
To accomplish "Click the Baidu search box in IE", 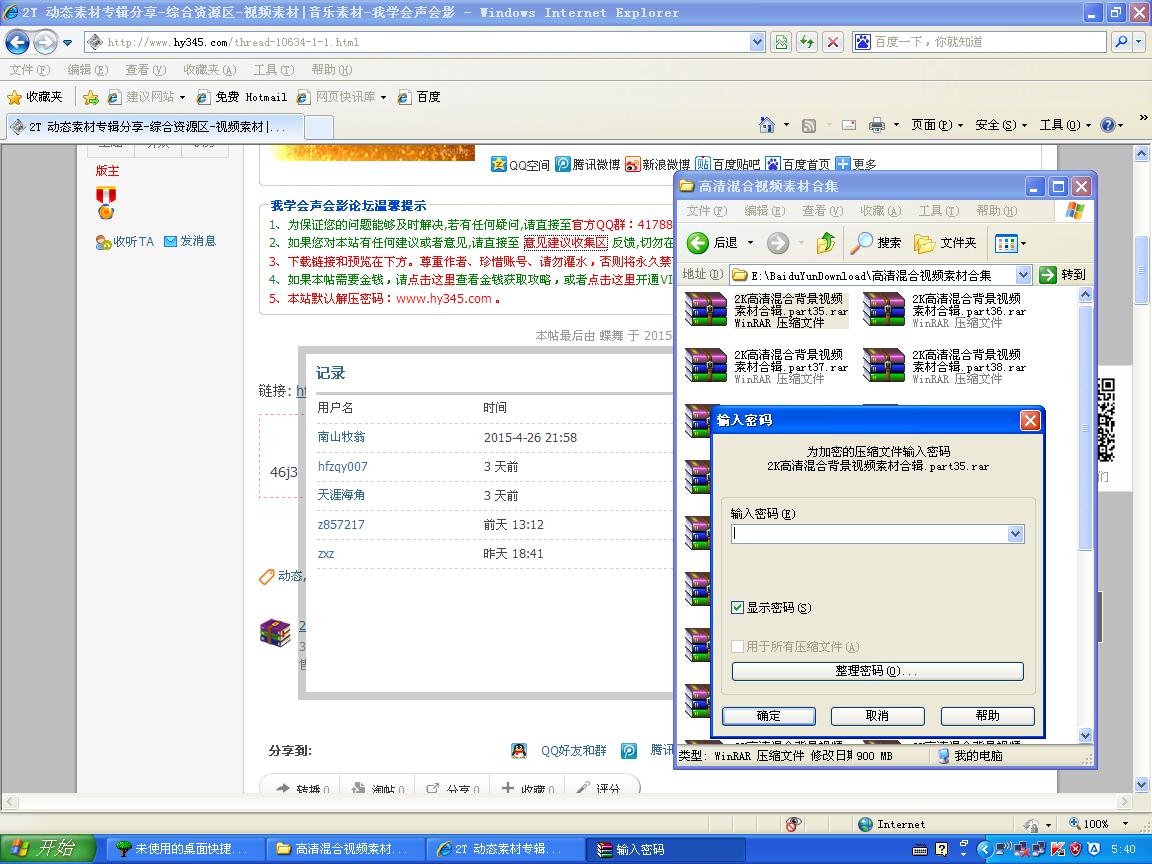I will point(979,42).
